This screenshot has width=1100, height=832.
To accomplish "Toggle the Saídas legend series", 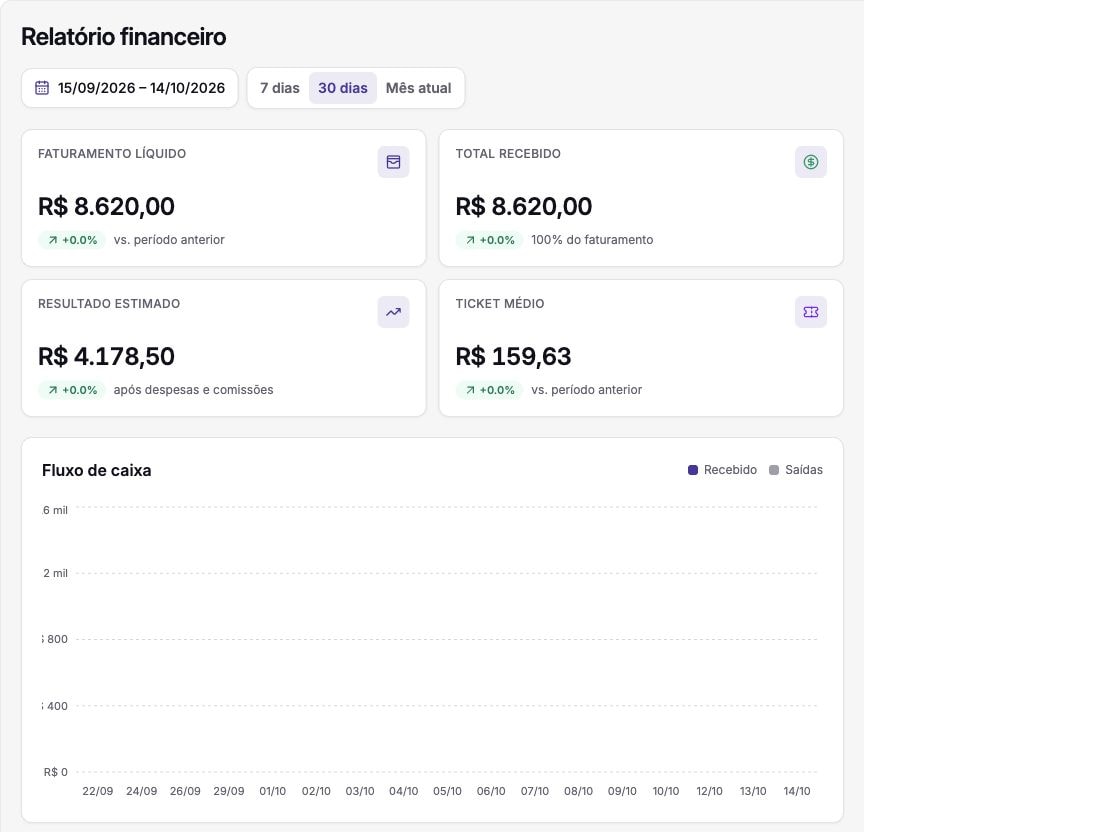I will [x=796, y=470].
